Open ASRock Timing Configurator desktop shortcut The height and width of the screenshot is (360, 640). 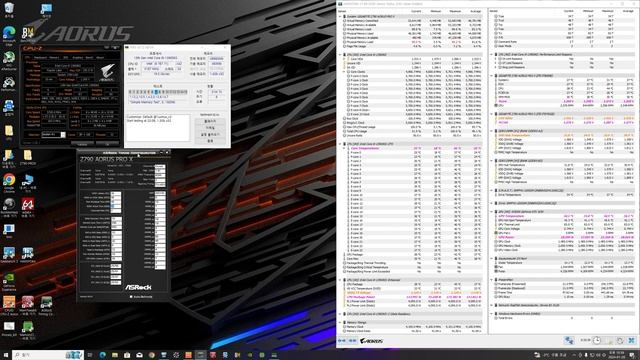click(46, 305)
